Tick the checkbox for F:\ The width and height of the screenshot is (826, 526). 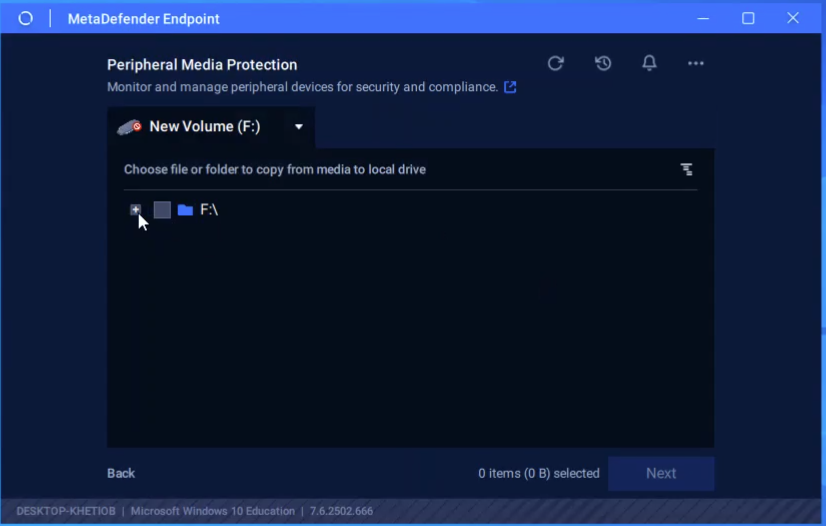pos(162,210)
